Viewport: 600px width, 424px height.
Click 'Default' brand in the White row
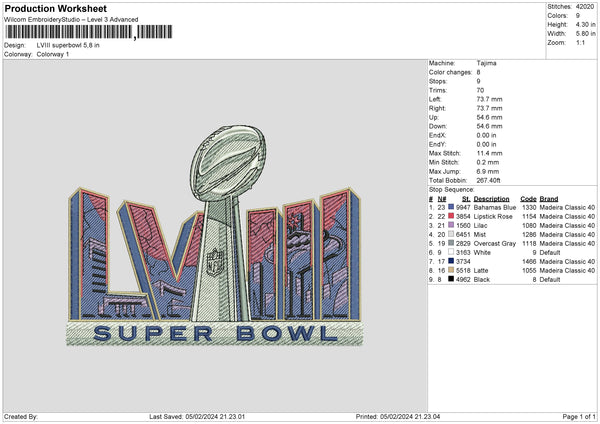click(550, 253)
